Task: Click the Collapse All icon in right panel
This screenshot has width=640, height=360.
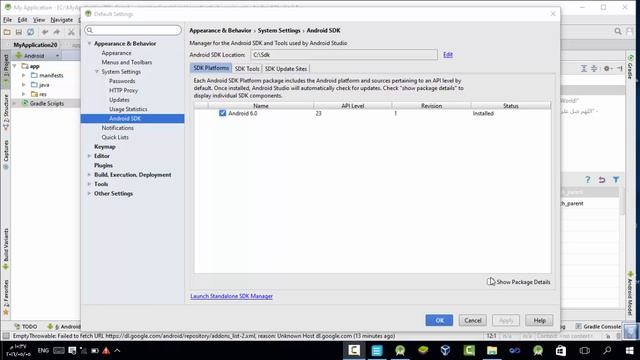Action: 594,69
